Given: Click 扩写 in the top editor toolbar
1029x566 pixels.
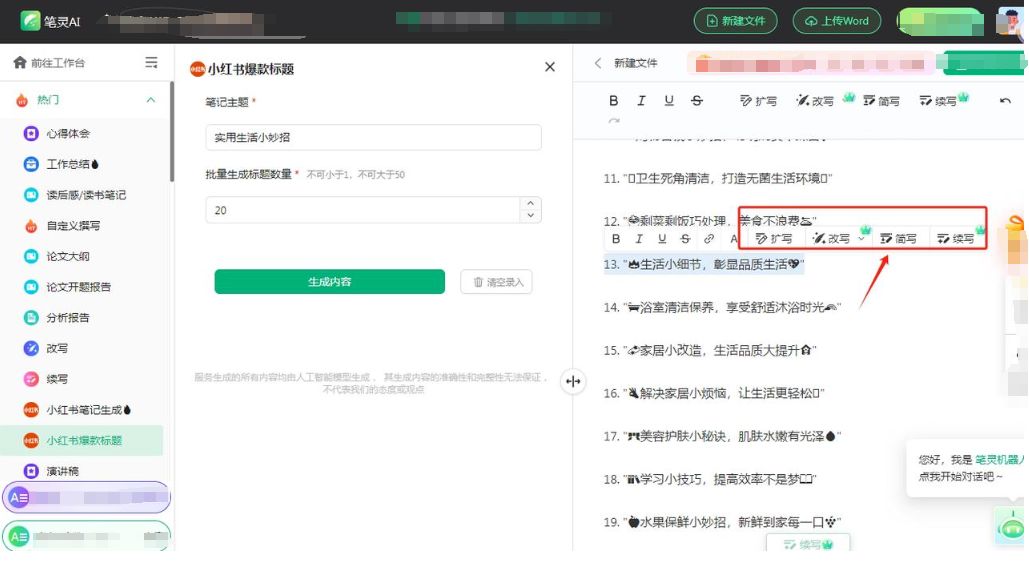Looking at the screenshot, I should click(758, 100).
